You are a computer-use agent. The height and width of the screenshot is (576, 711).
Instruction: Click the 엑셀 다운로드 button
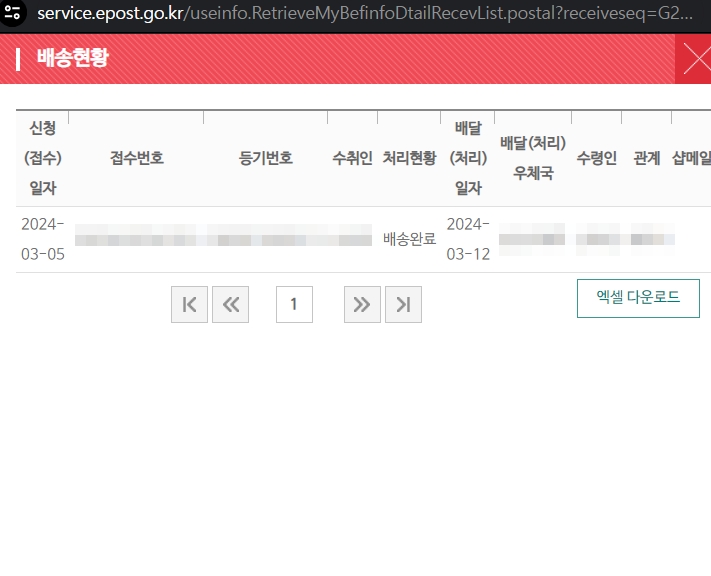(638, 298)
